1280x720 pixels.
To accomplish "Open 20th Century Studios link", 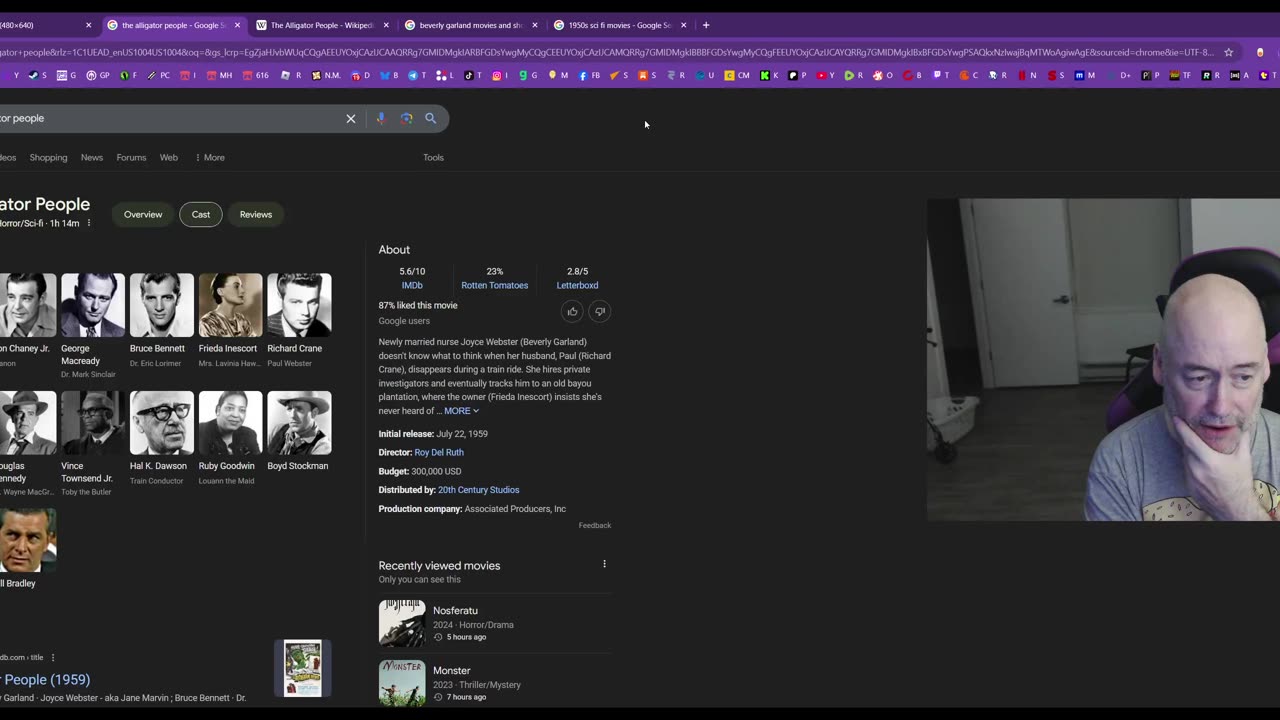I will pos(479,490).
